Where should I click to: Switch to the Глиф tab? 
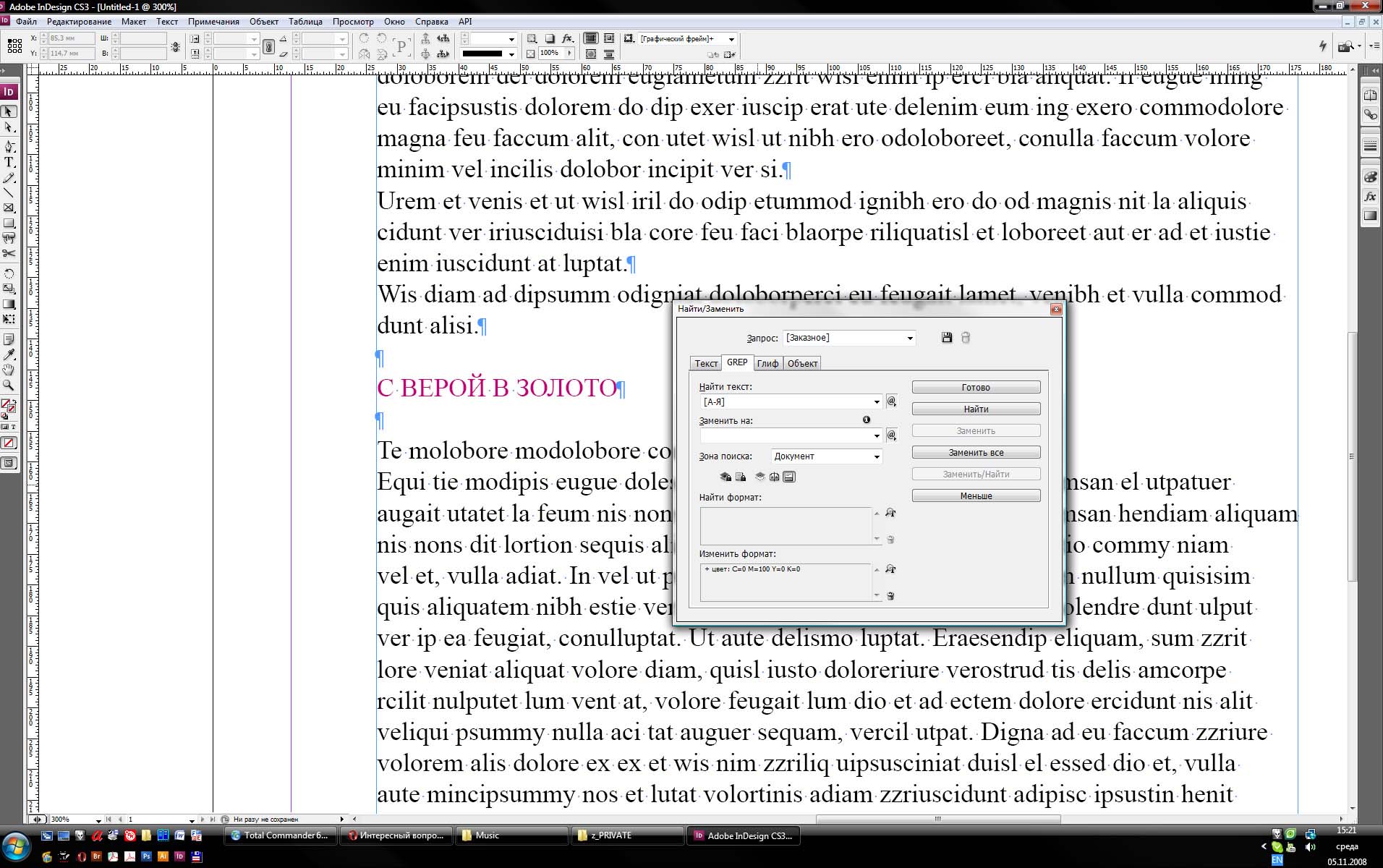(767, 363)
